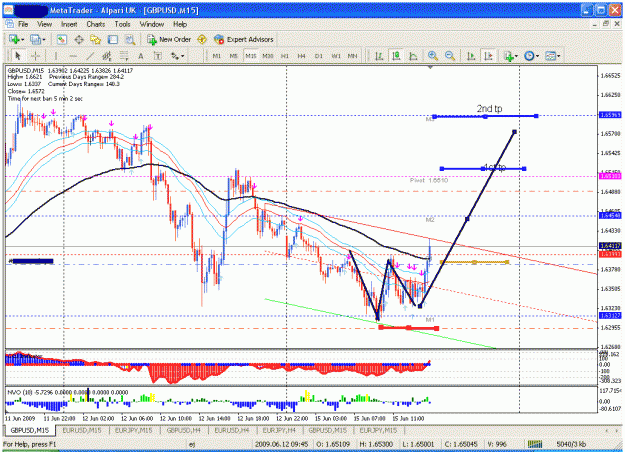
Task: Switch chart to D1 timeframe
Action: coord(318,56)
